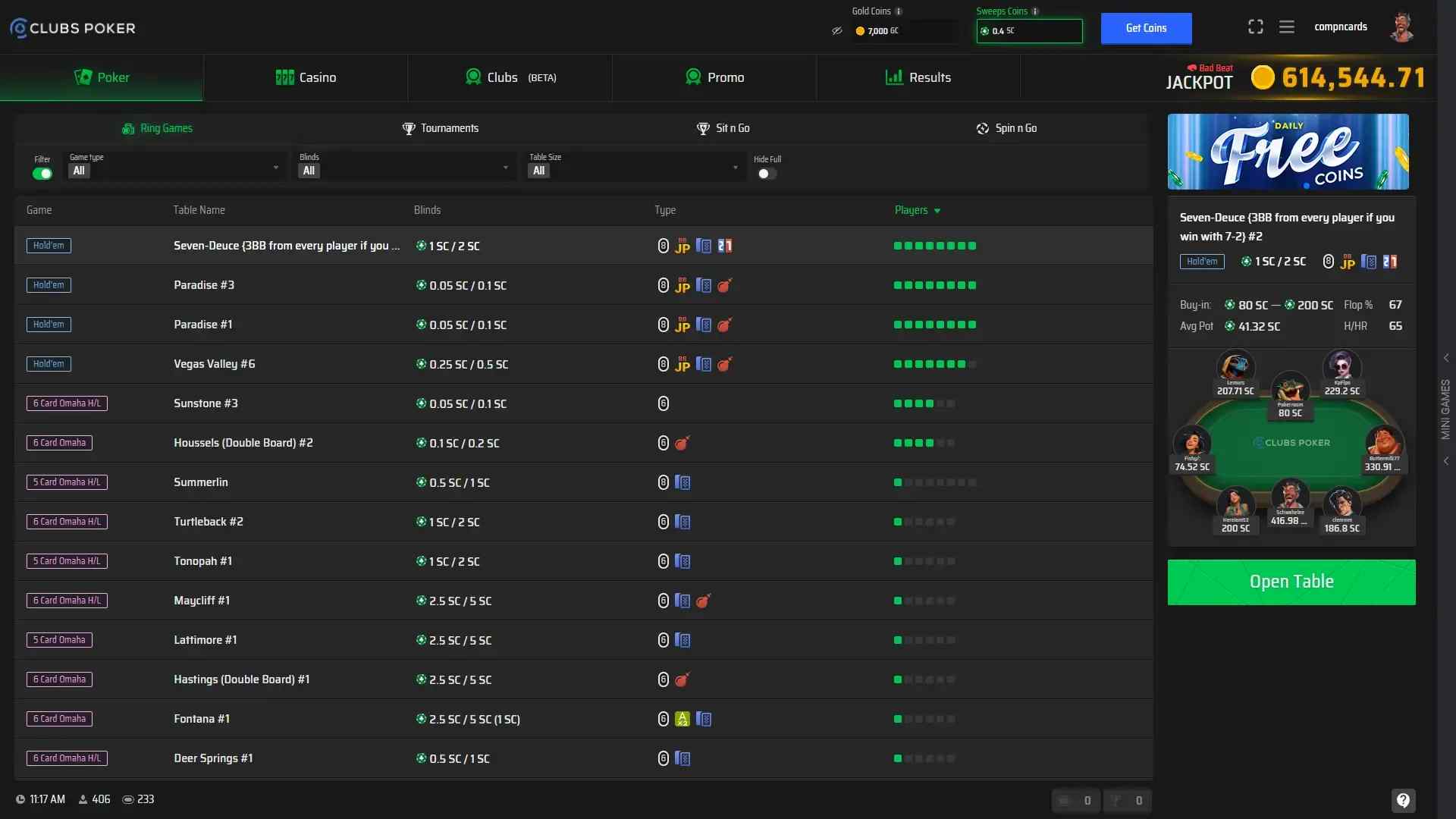This screenshot has height=819, width=1456.
Task: Click the bomb pot icon on Paradise #3
Action: click(x=724, y=286)
